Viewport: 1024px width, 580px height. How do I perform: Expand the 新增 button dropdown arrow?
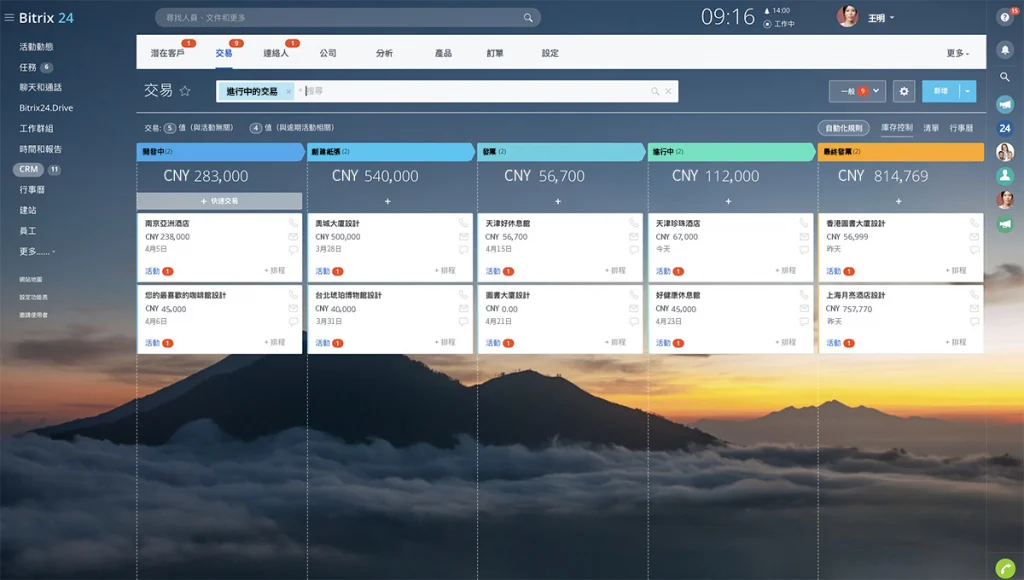[967, 91]
